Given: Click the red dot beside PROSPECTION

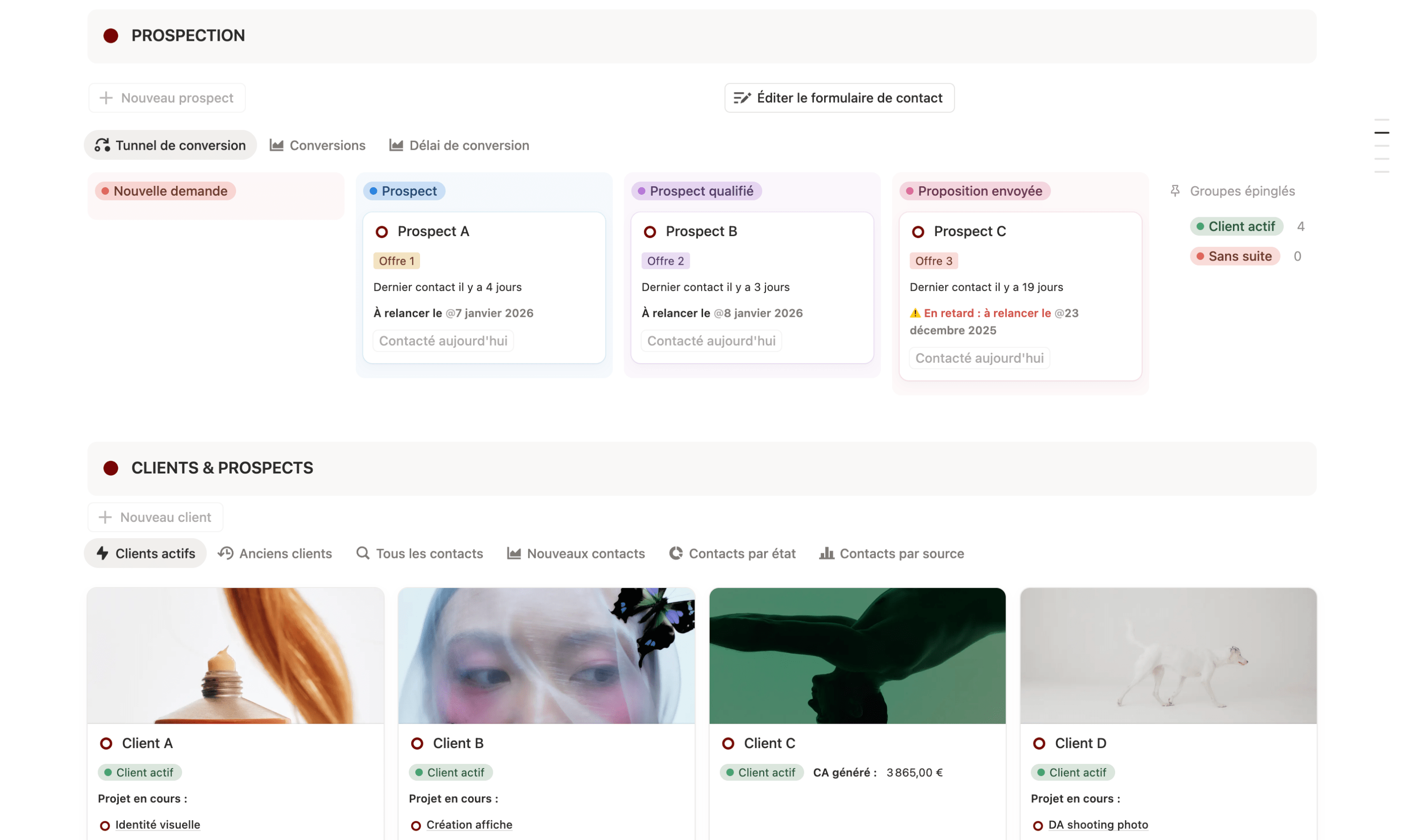Looking at the screenshot, I should pos(111,35).
